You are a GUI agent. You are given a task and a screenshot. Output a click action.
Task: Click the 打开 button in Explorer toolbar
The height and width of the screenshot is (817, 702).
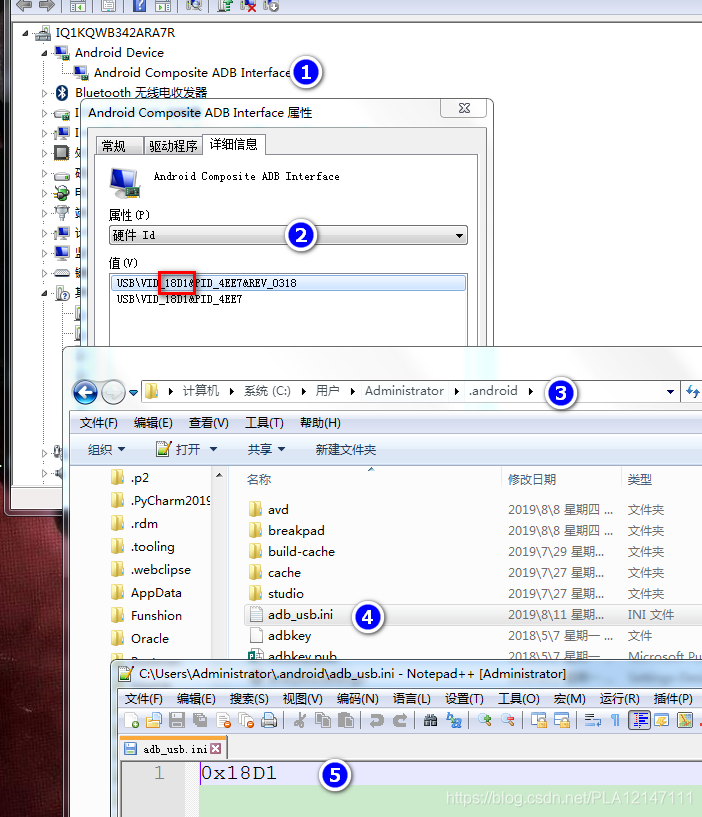click(x=179, y=449)
